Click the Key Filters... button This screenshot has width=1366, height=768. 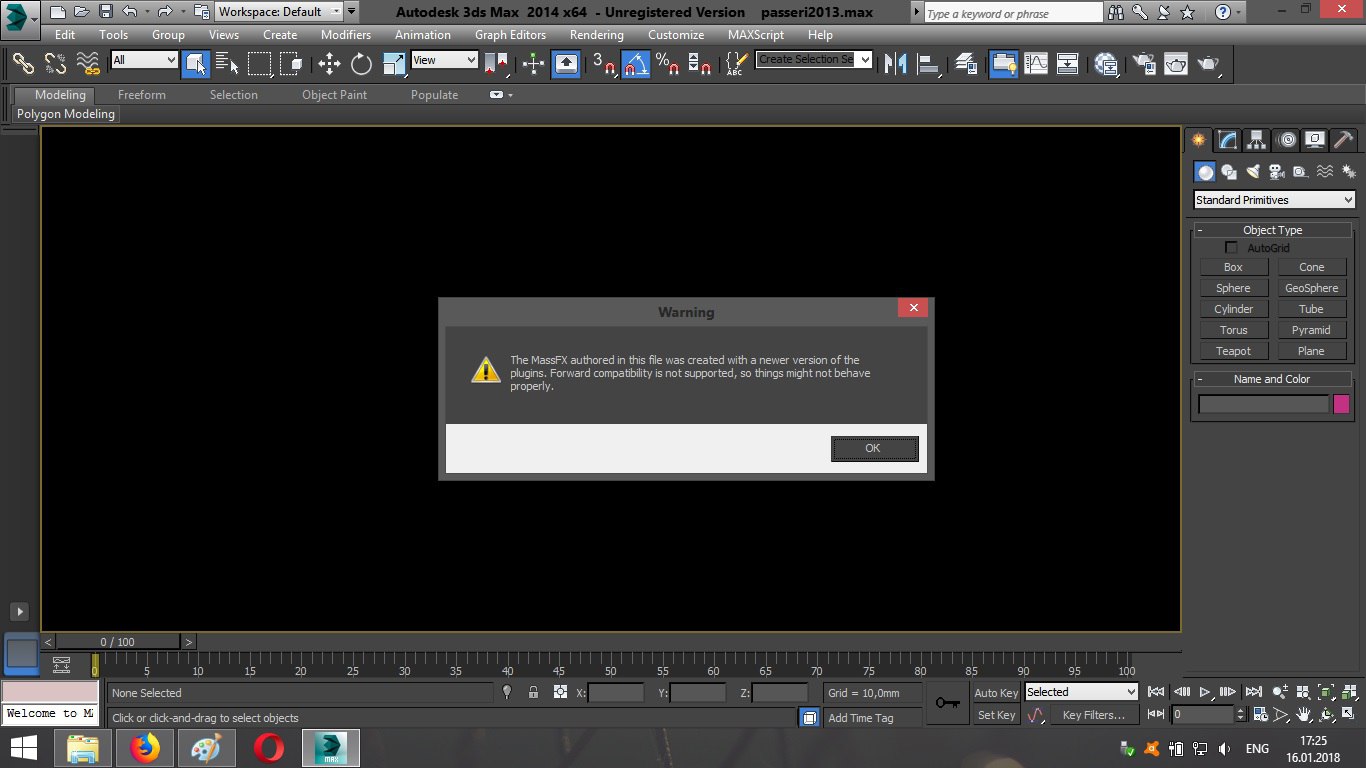tap(1094, 715)
